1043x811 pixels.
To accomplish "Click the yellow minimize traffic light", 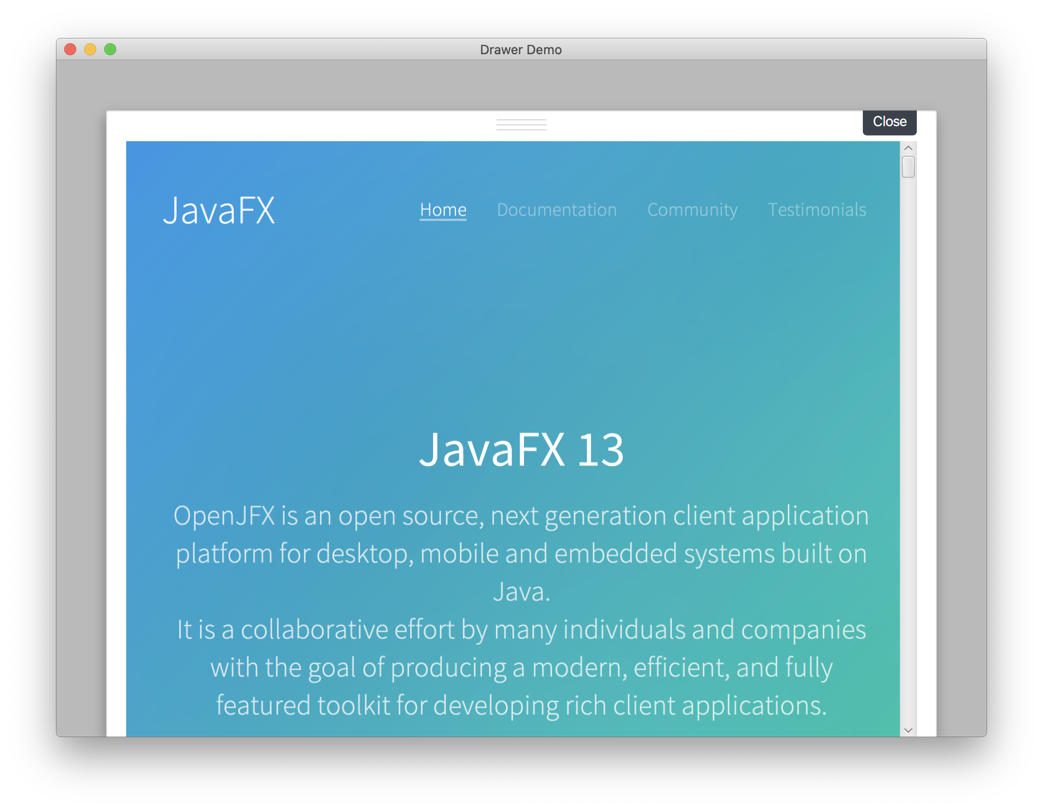I will 88,47.
